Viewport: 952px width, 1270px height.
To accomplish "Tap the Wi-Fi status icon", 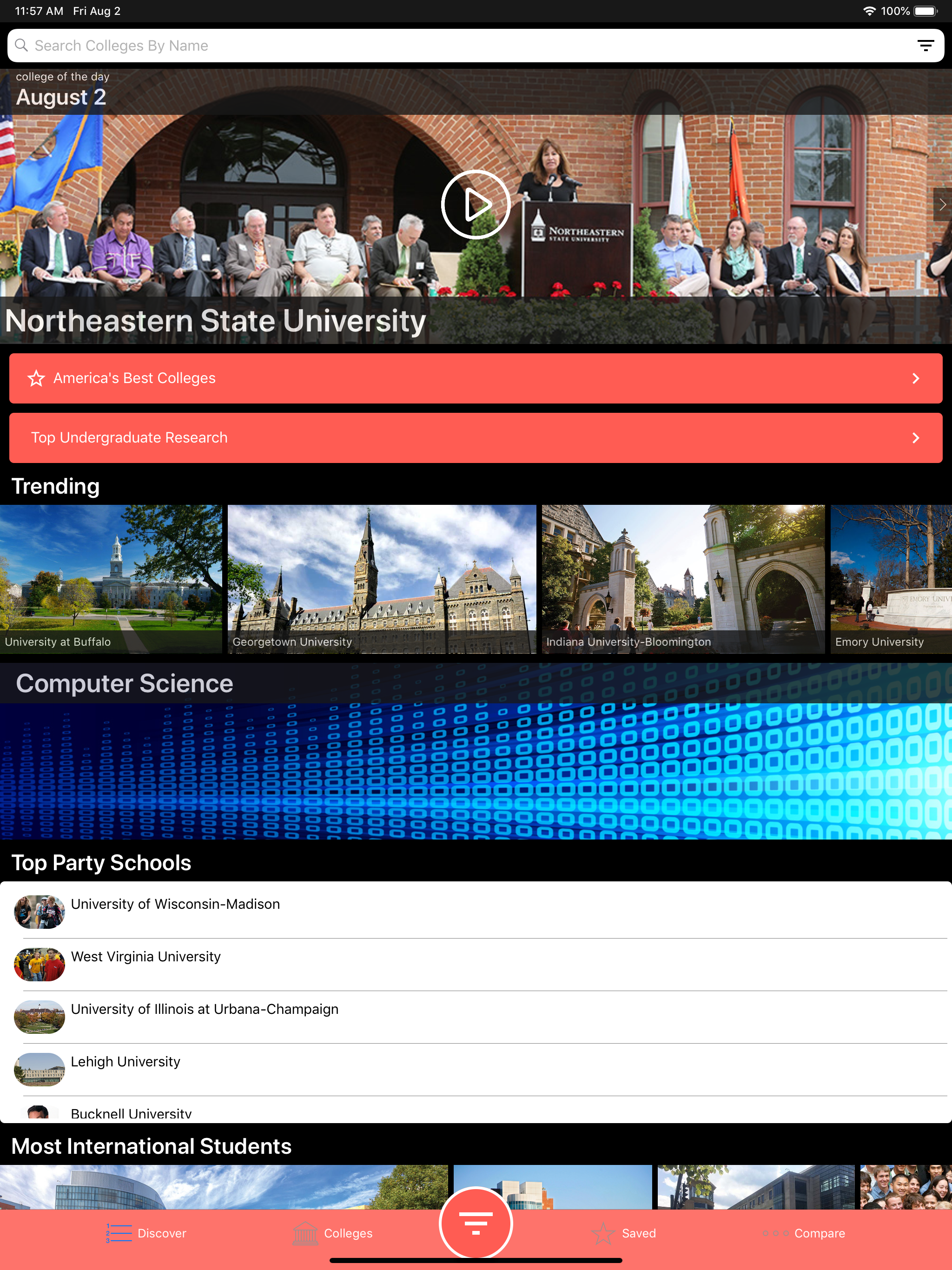I will point(869,11).
